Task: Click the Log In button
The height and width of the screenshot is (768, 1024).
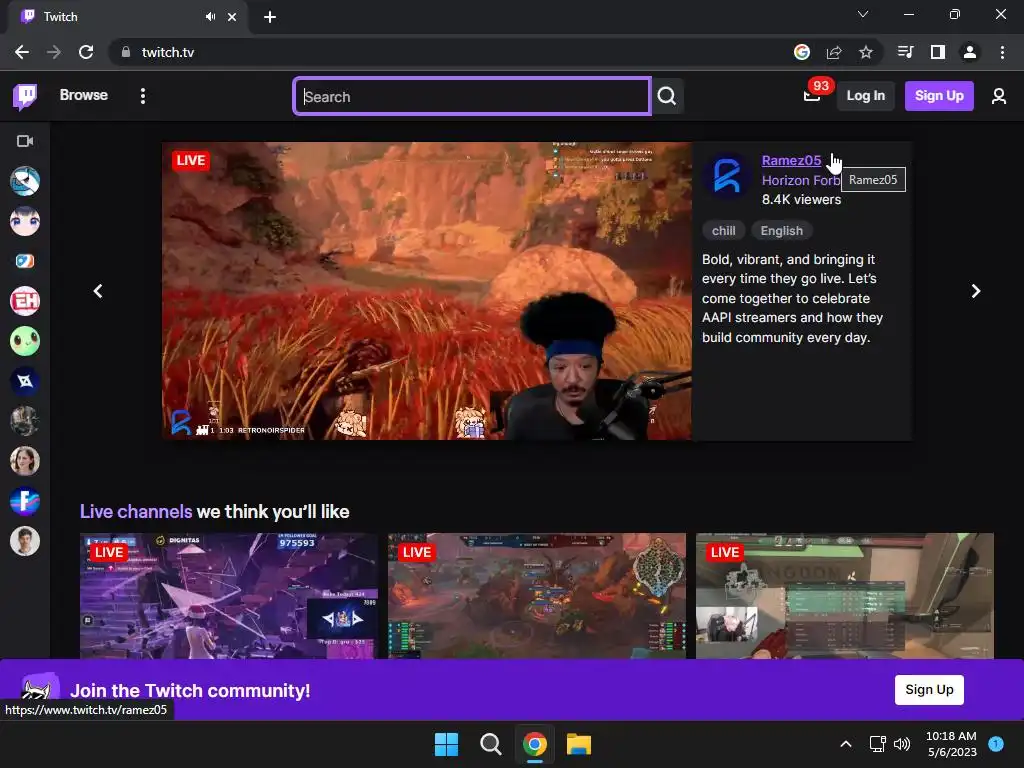Action: 865,96
